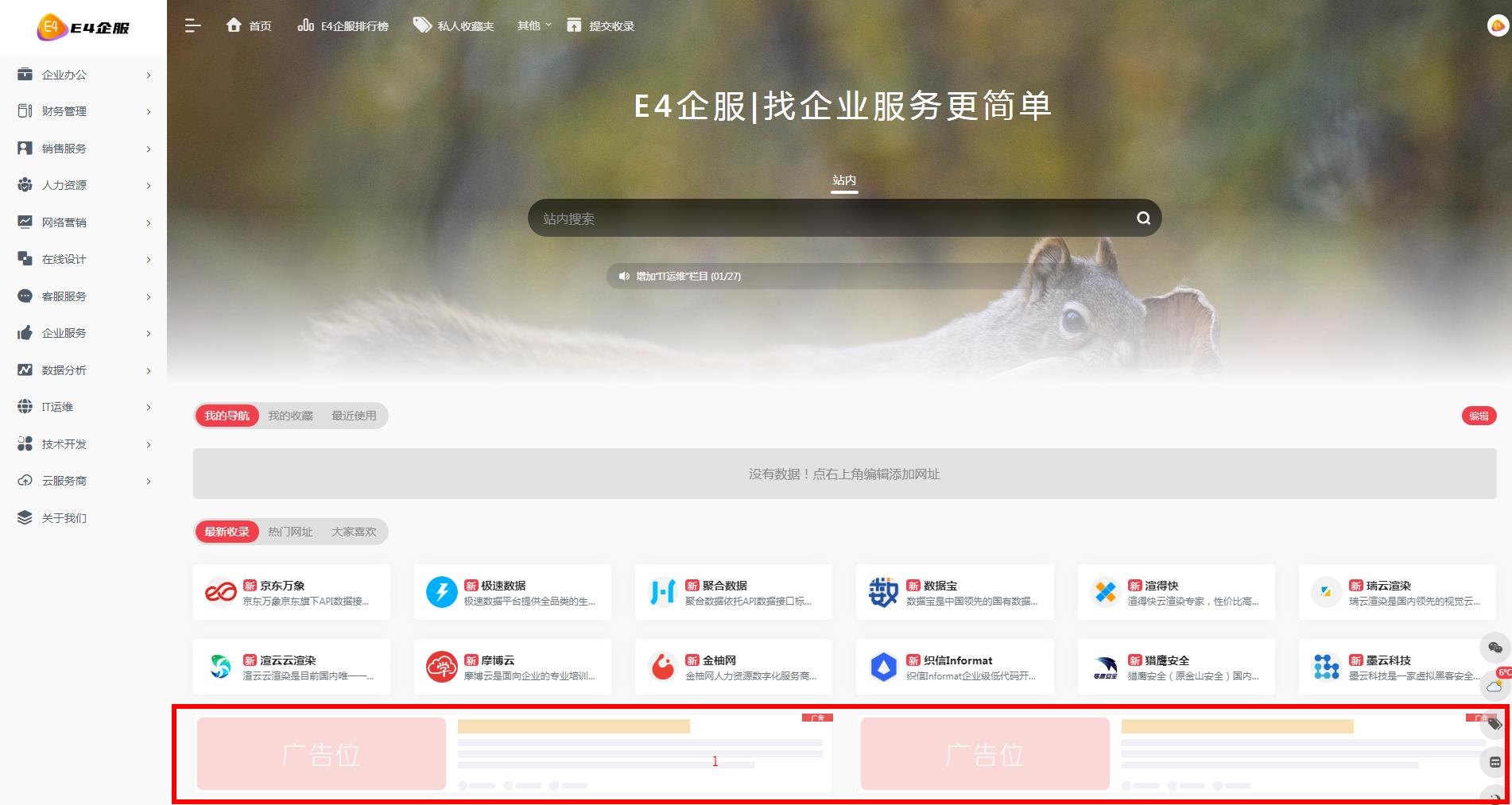The width and height of the screenshot is (1512, 805).
Task: Expand the 在线设计 category arrow
Action: coord(149,260)
